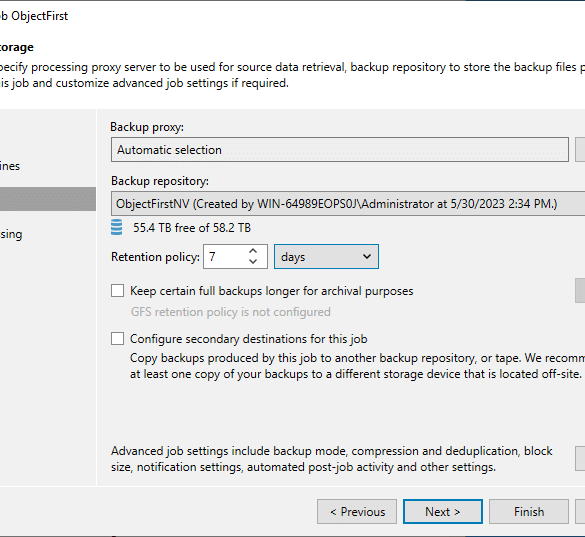
Task: Open the retention policy days dropdown
Action: coord(326,257)
